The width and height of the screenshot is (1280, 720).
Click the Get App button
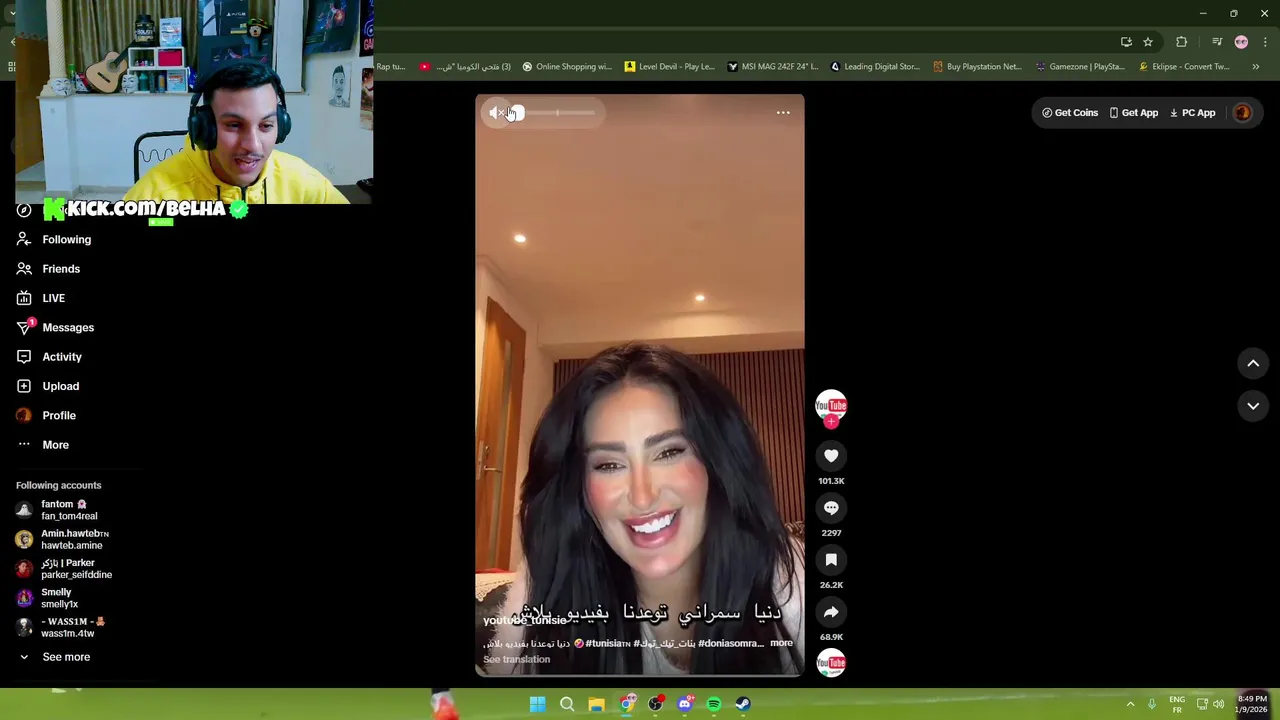click(x=1134, y=113)
